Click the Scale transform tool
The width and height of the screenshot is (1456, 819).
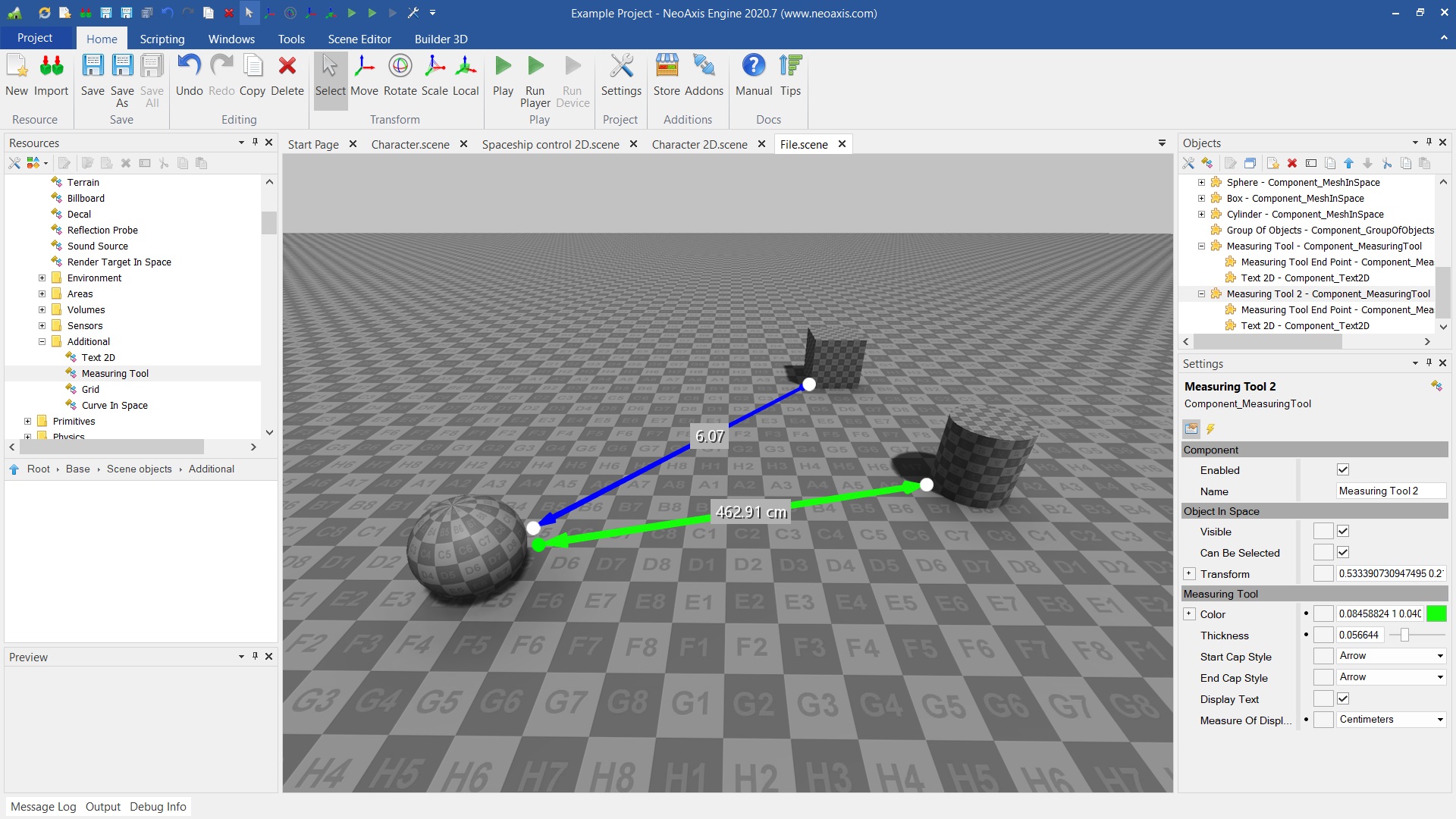(x=435, y=76)
